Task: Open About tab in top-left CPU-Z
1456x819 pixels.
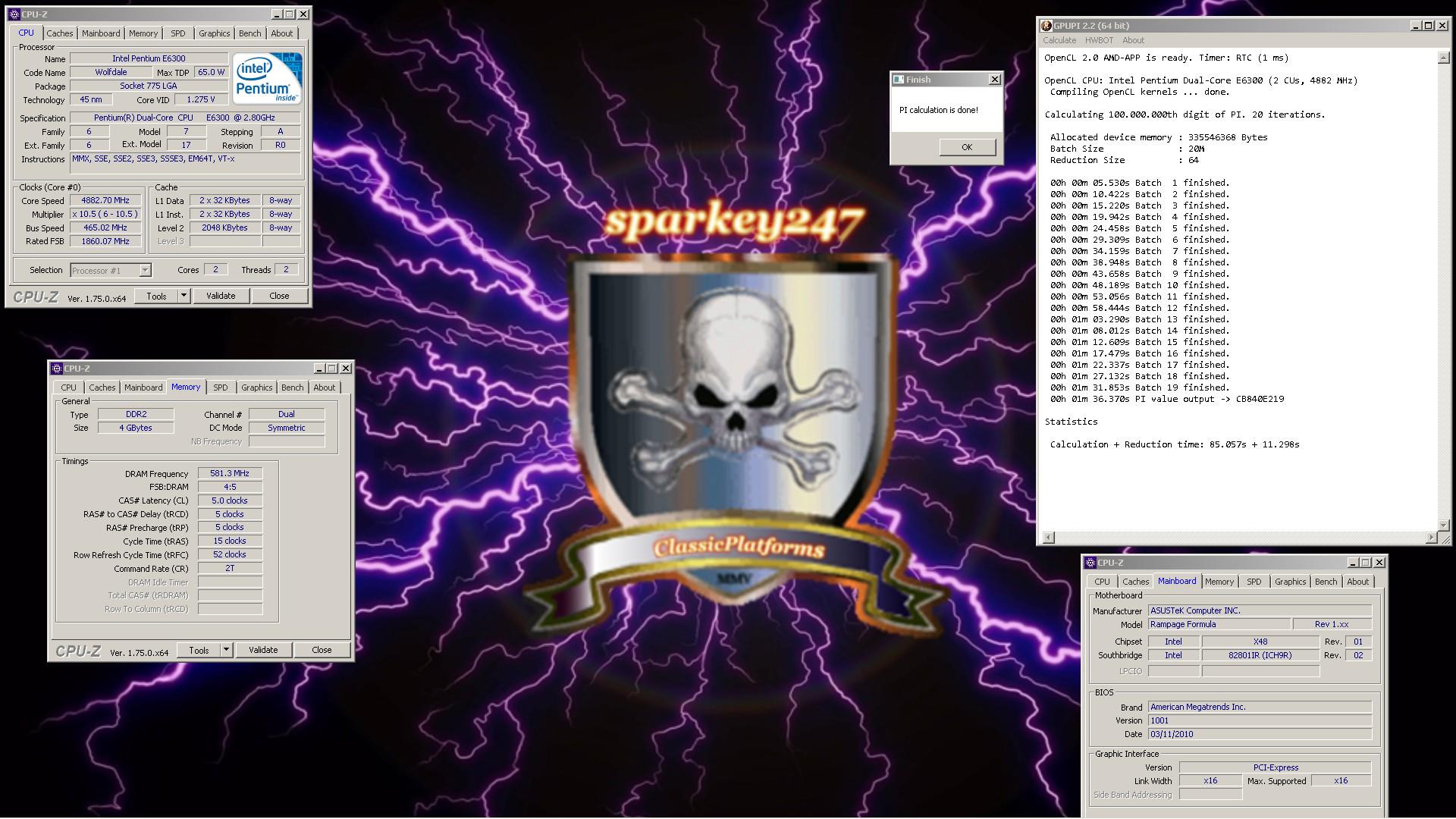Action: pyautogui.click(x=282, y=33)
